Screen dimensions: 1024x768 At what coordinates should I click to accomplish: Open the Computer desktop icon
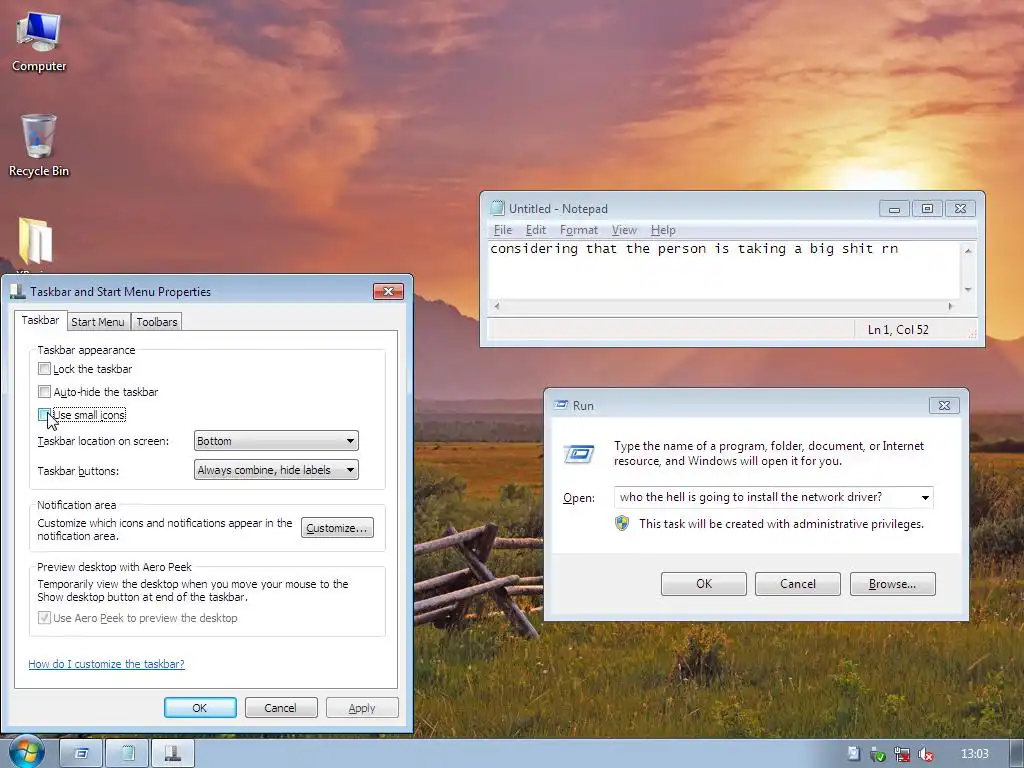(39, 41)
